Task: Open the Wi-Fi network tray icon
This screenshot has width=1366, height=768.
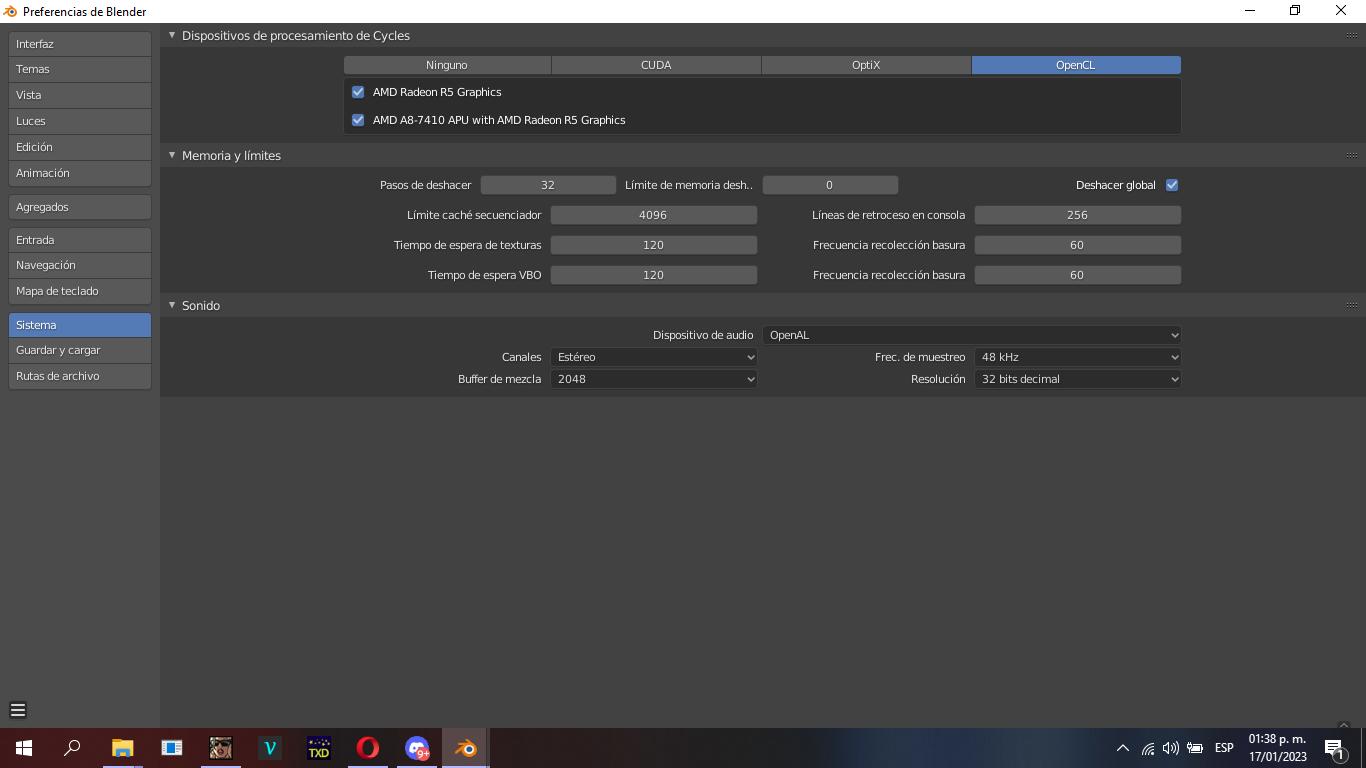Action: click(x=1148, y=748)
